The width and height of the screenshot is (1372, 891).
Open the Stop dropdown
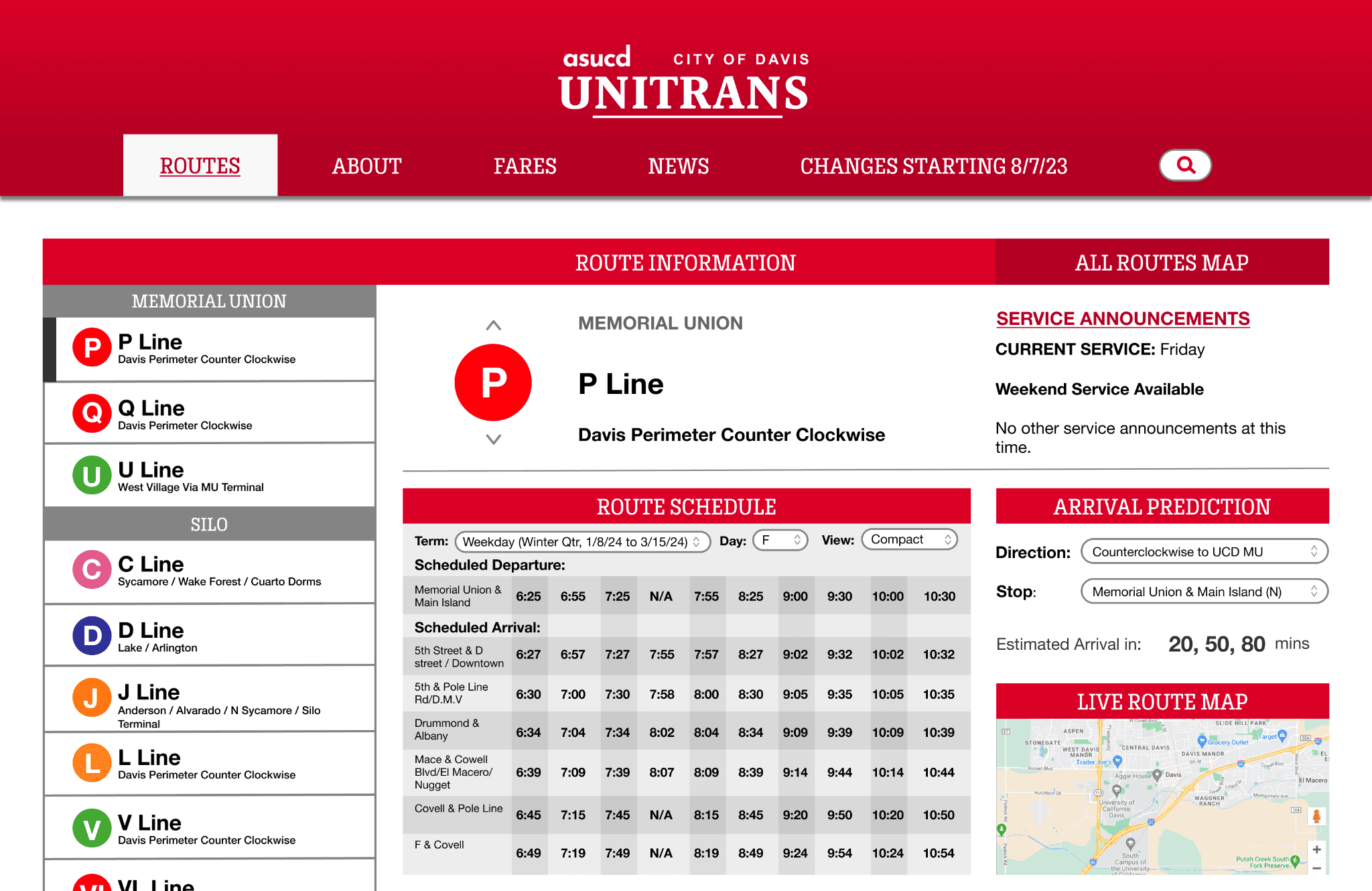[1204, 591]
